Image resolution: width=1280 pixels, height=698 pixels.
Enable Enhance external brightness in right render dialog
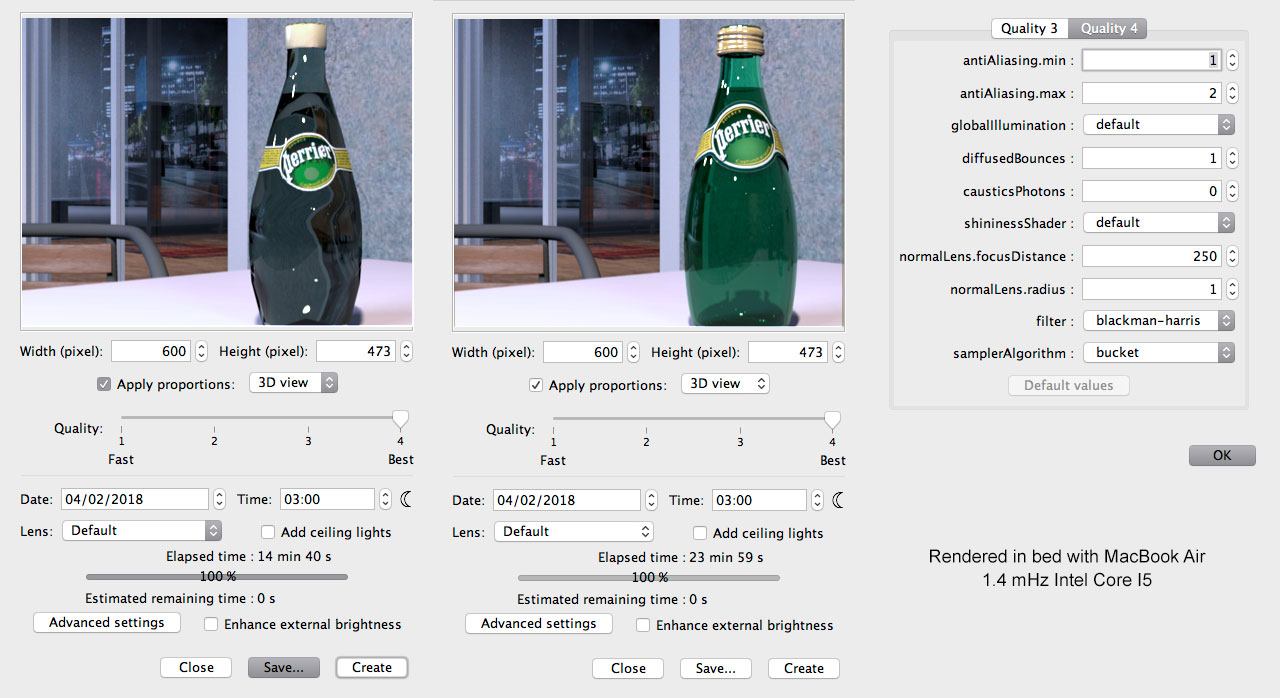[x=643, y=625]
